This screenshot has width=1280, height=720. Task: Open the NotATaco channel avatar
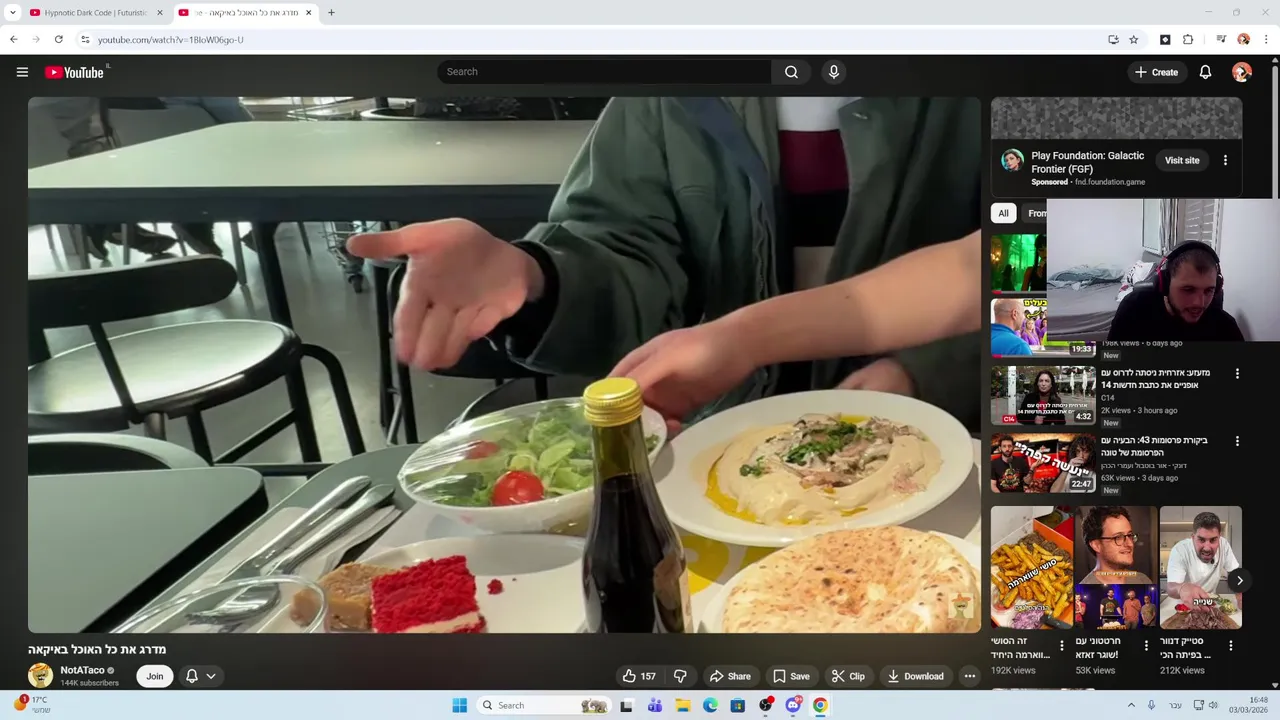[x=40, y=676]
